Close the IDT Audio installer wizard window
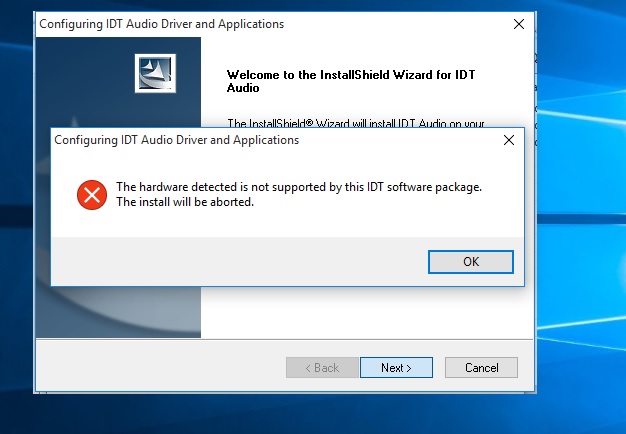Screen dimensions: 626x434 519,24
